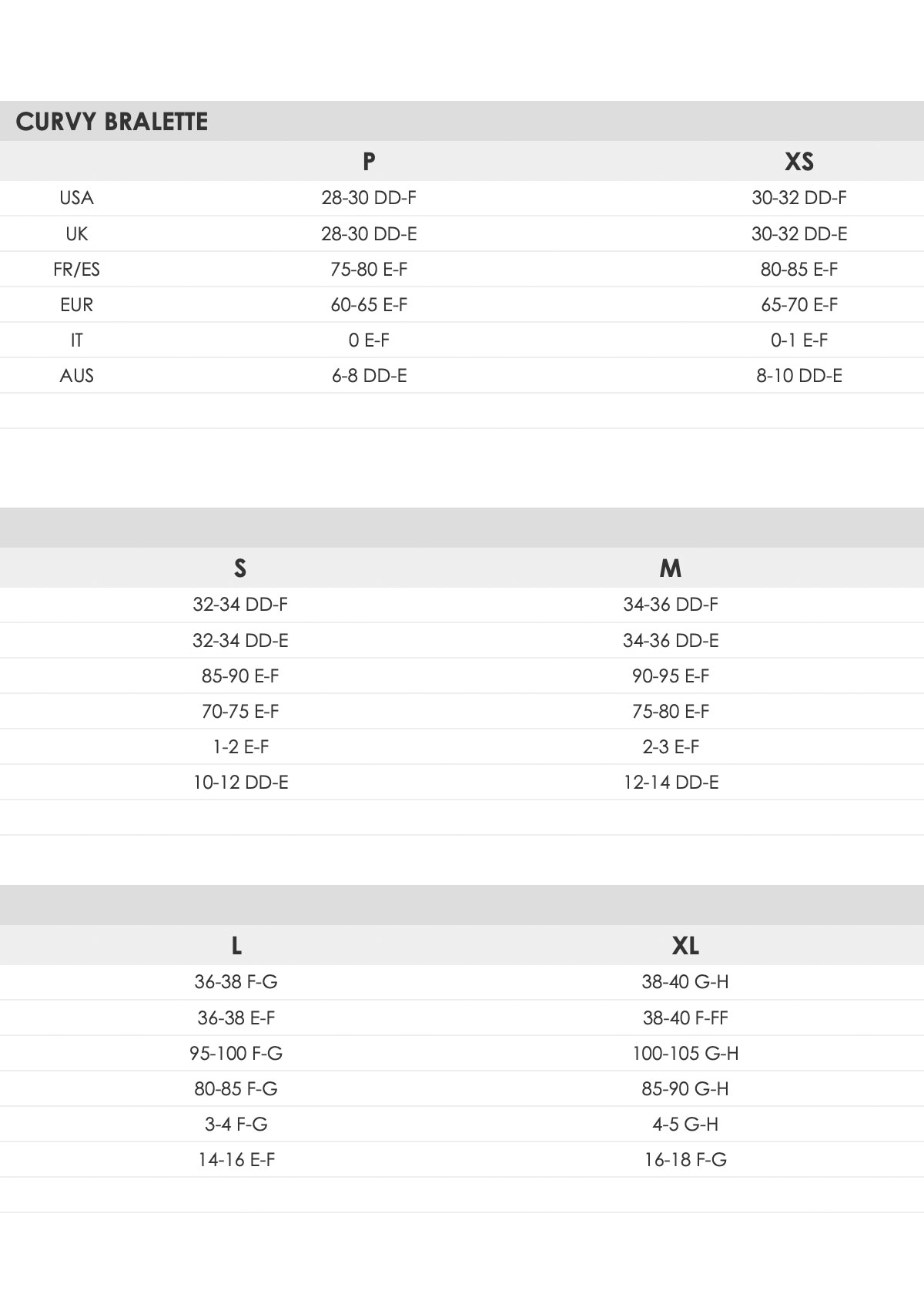Click the 2-3 E-F value
Image resolution: width=924 pixels, height=1294 pixels.
point(671,747)
